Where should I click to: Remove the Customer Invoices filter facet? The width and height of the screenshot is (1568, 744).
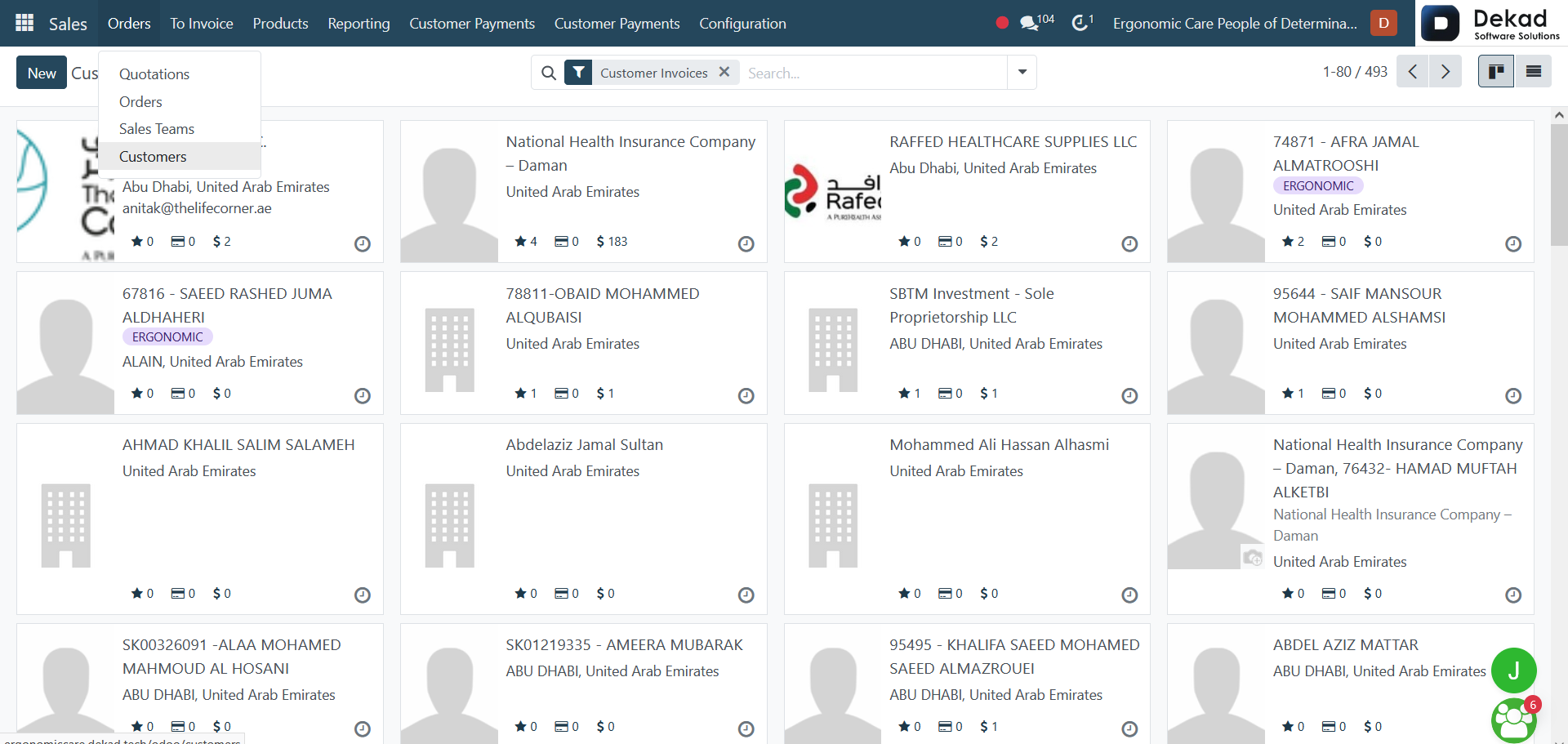[724, 72]
